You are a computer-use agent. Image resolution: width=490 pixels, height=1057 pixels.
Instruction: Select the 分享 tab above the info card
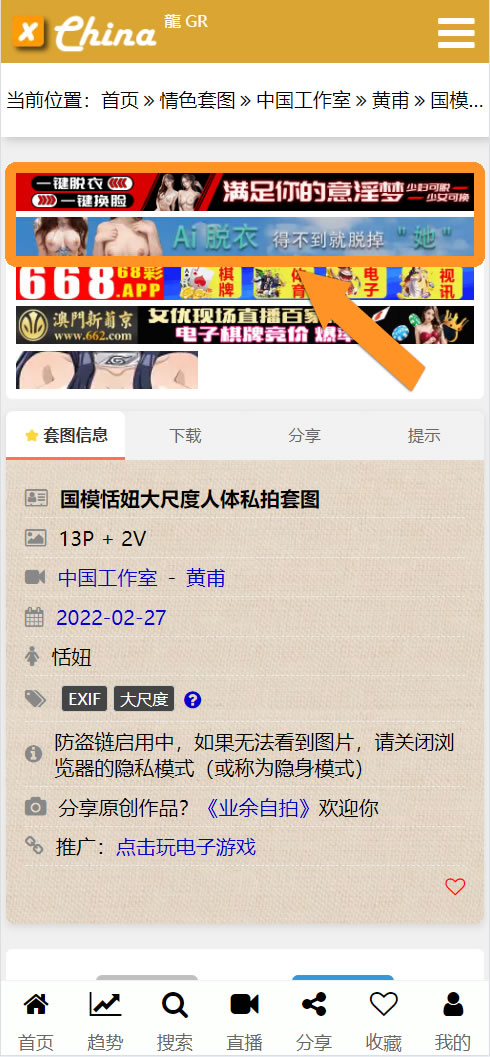304,435
